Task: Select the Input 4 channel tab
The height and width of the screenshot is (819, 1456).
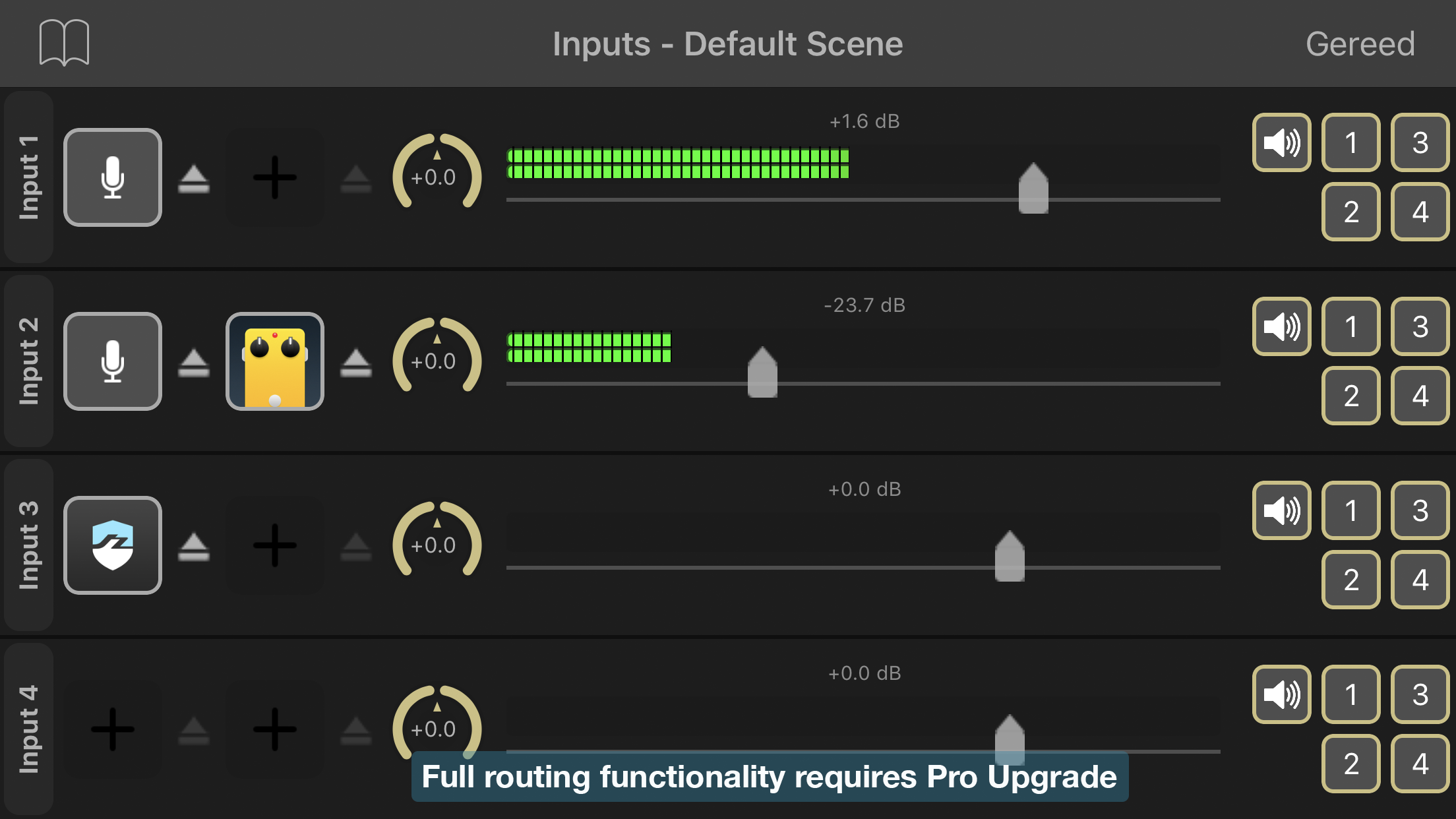Action: 29,729
